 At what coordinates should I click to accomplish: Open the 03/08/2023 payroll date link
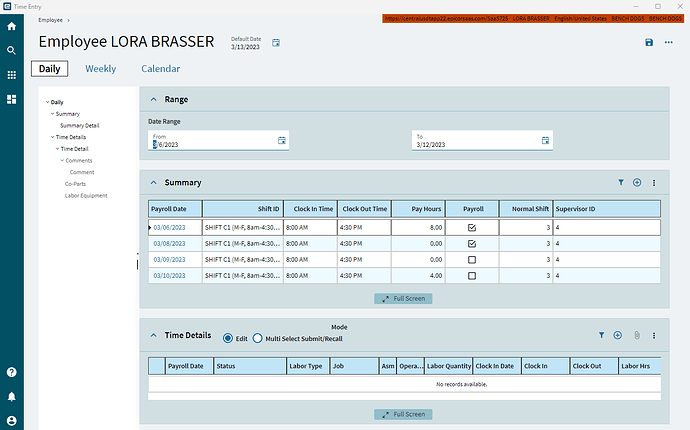pyautogui.click(x=169, y=243)
